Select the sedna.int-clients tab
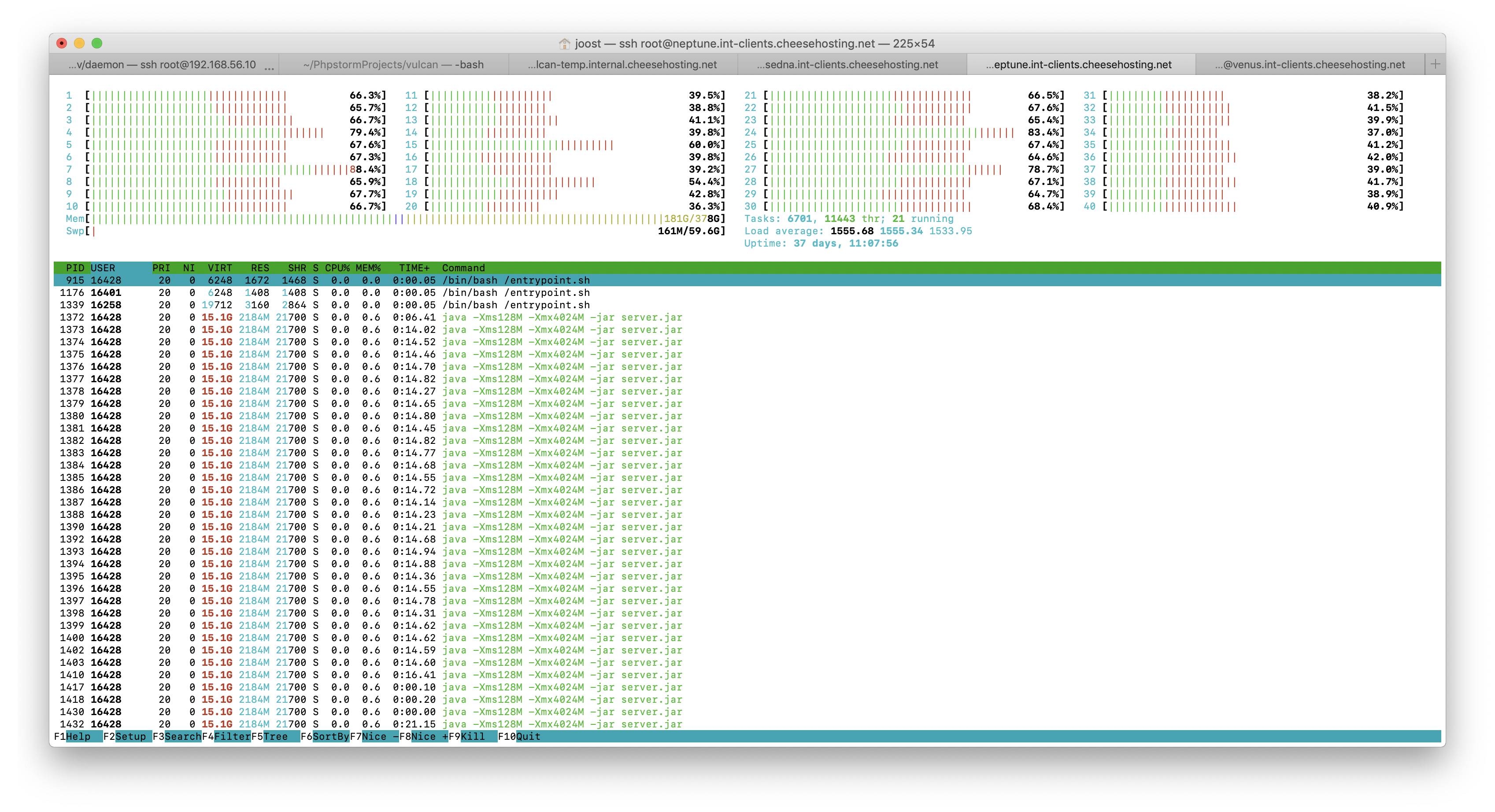 (x=847, y=64)
